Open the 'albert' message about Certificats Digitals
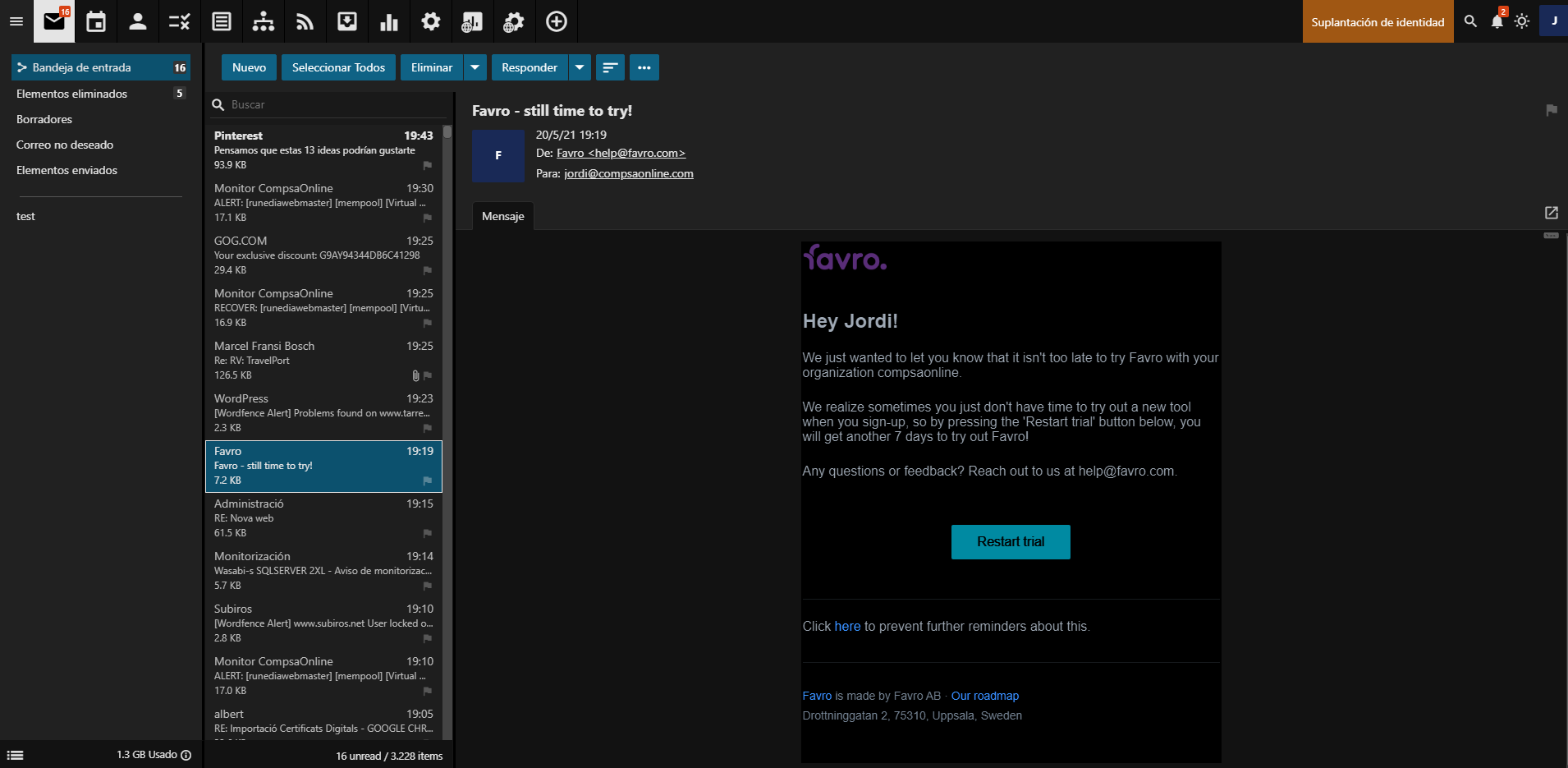The width and height of the screenshot is (1568, 768). (323, 722)
